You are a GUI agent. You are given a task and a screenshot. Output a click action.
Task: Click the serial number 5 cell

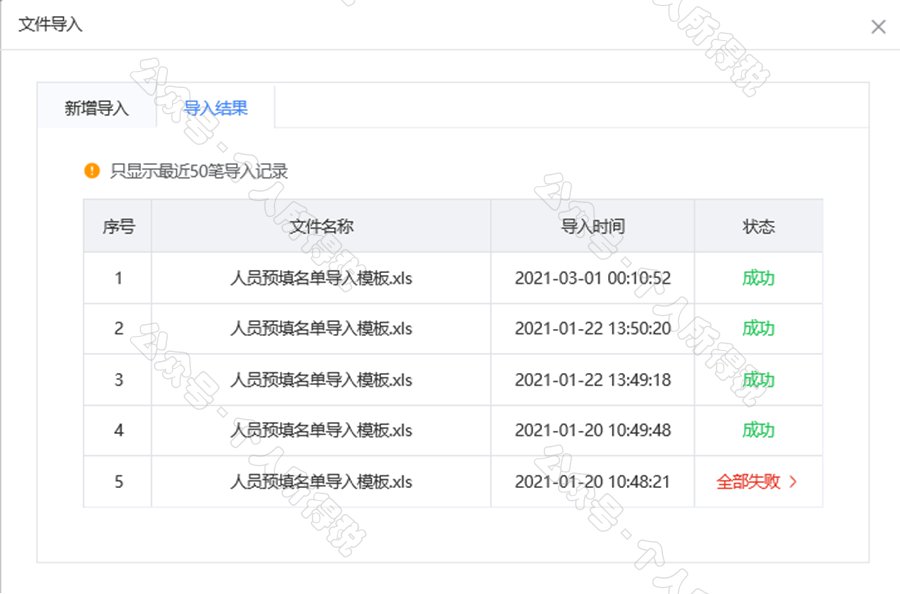118,482
